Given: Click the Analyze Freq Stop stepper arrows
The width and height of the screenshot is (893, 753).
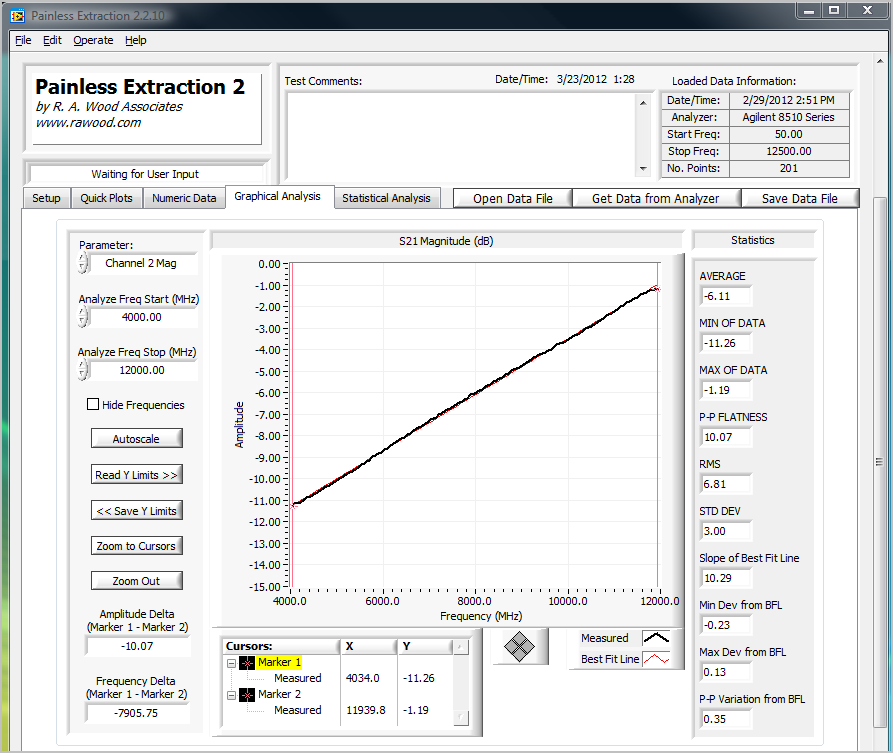Looking at the screenshot, I should coord(83,370).
